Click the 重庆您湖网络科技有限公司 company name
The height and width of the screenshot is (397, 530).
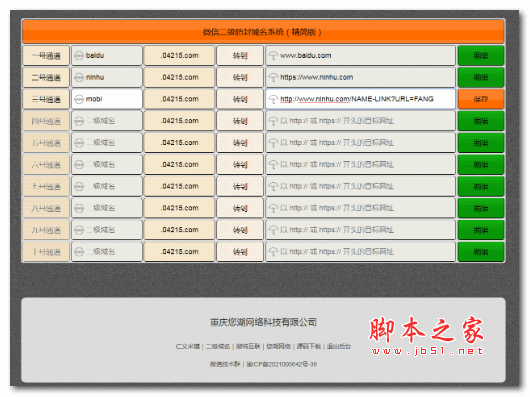[x=263, y=322]
